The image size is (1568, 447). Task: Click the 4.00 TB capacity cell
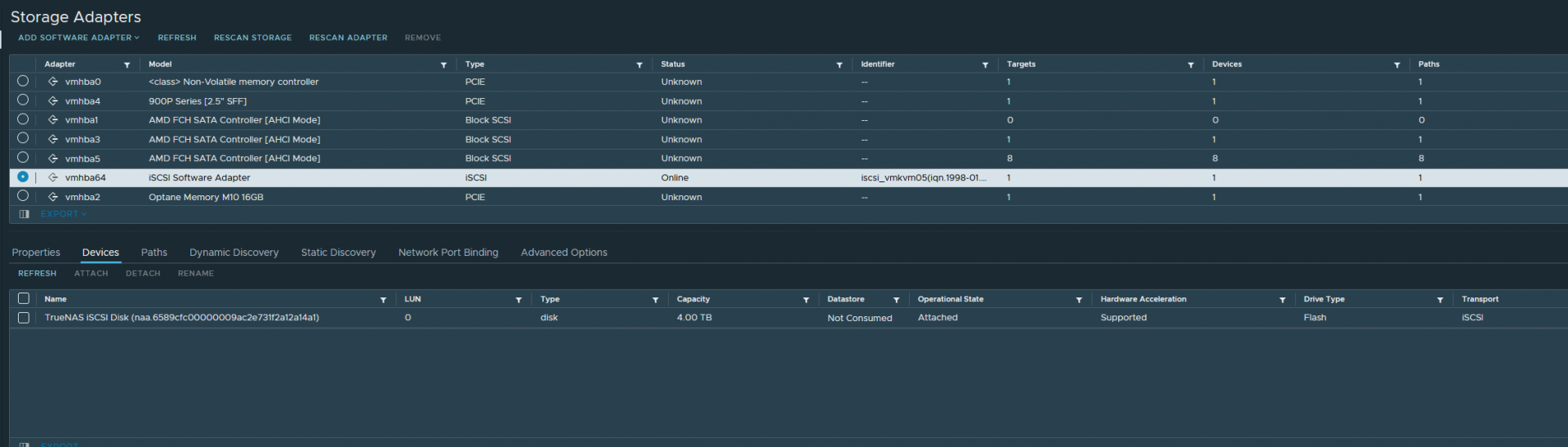[694, 318]
